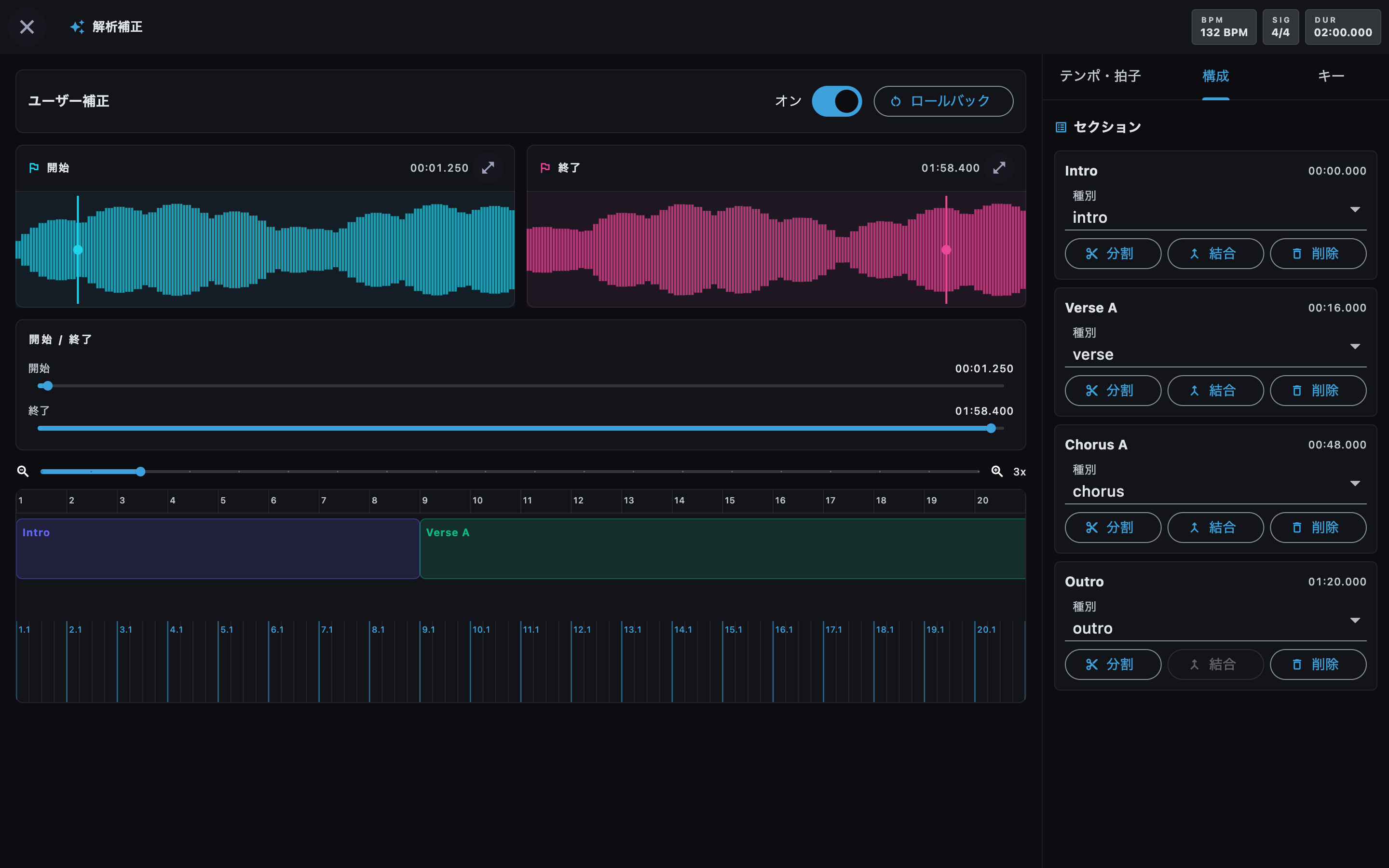Click the セクション list icon
This screenshot has height=868, width=1389.
1061,127
